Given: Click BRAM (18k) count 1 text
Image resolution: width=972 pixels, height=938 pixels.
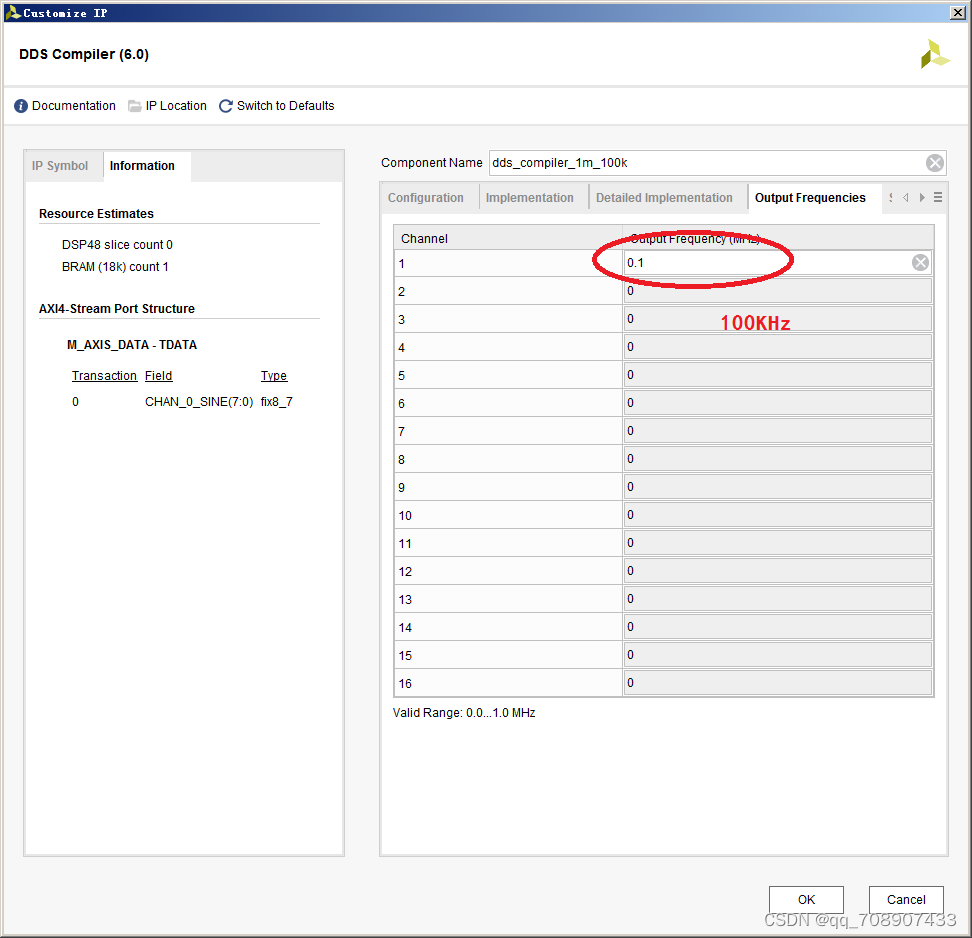Looking at the screenshot, I should tap(115, 267).
